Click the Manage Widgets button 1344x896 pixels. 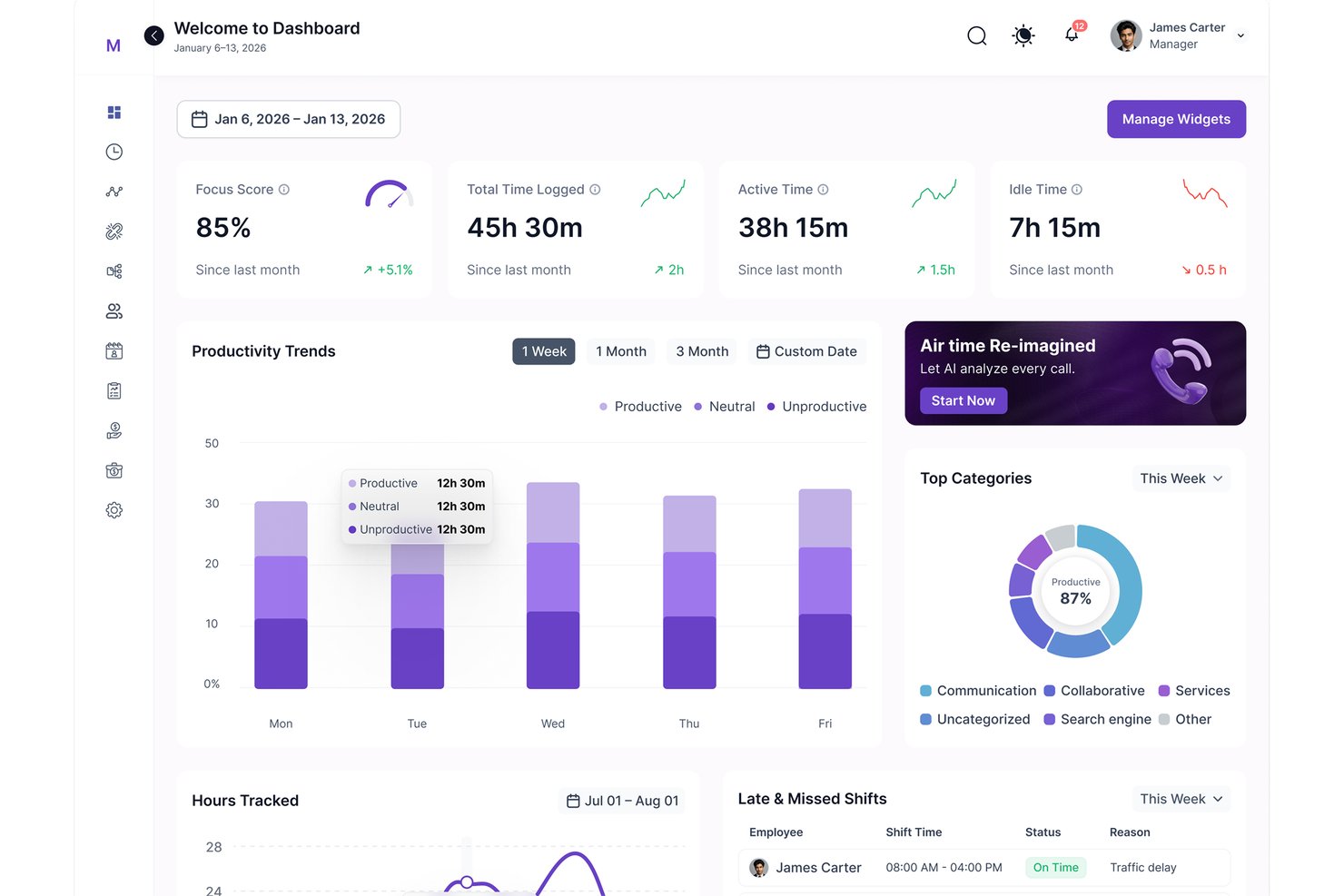click(x=1176, y=119)
